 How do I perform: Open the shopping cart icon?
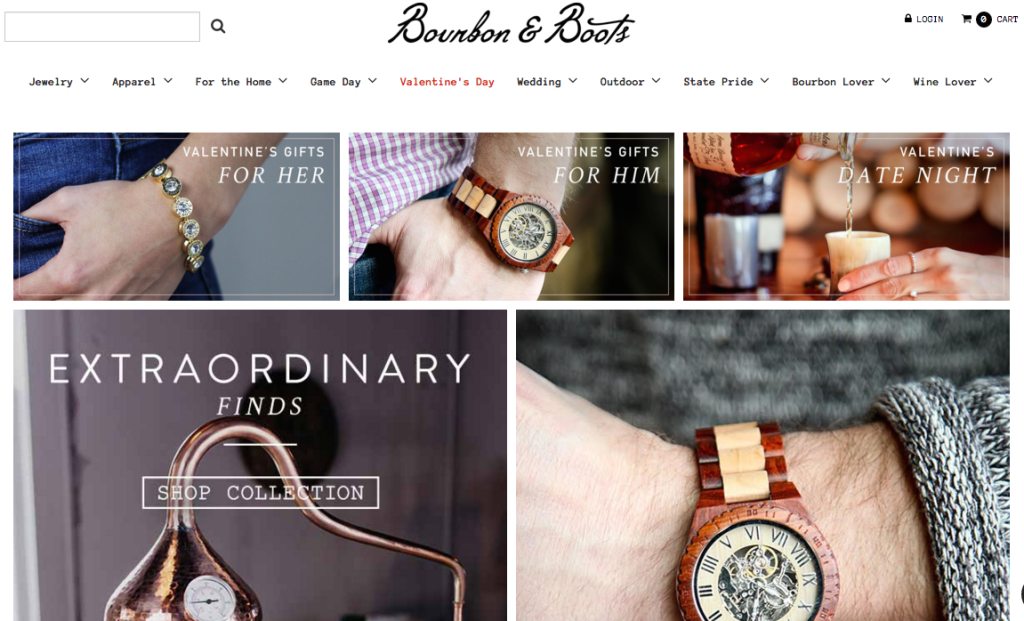point(967,19)
